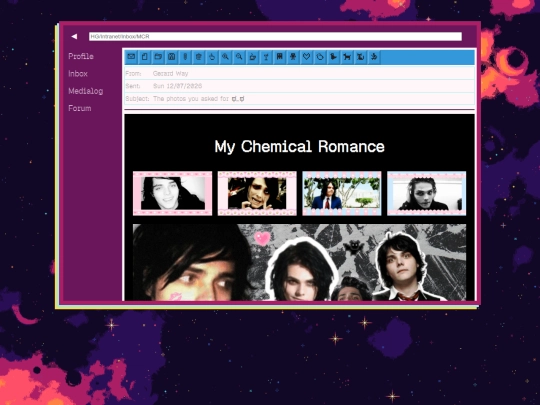Click the coffee cup icon

[252, 57]
